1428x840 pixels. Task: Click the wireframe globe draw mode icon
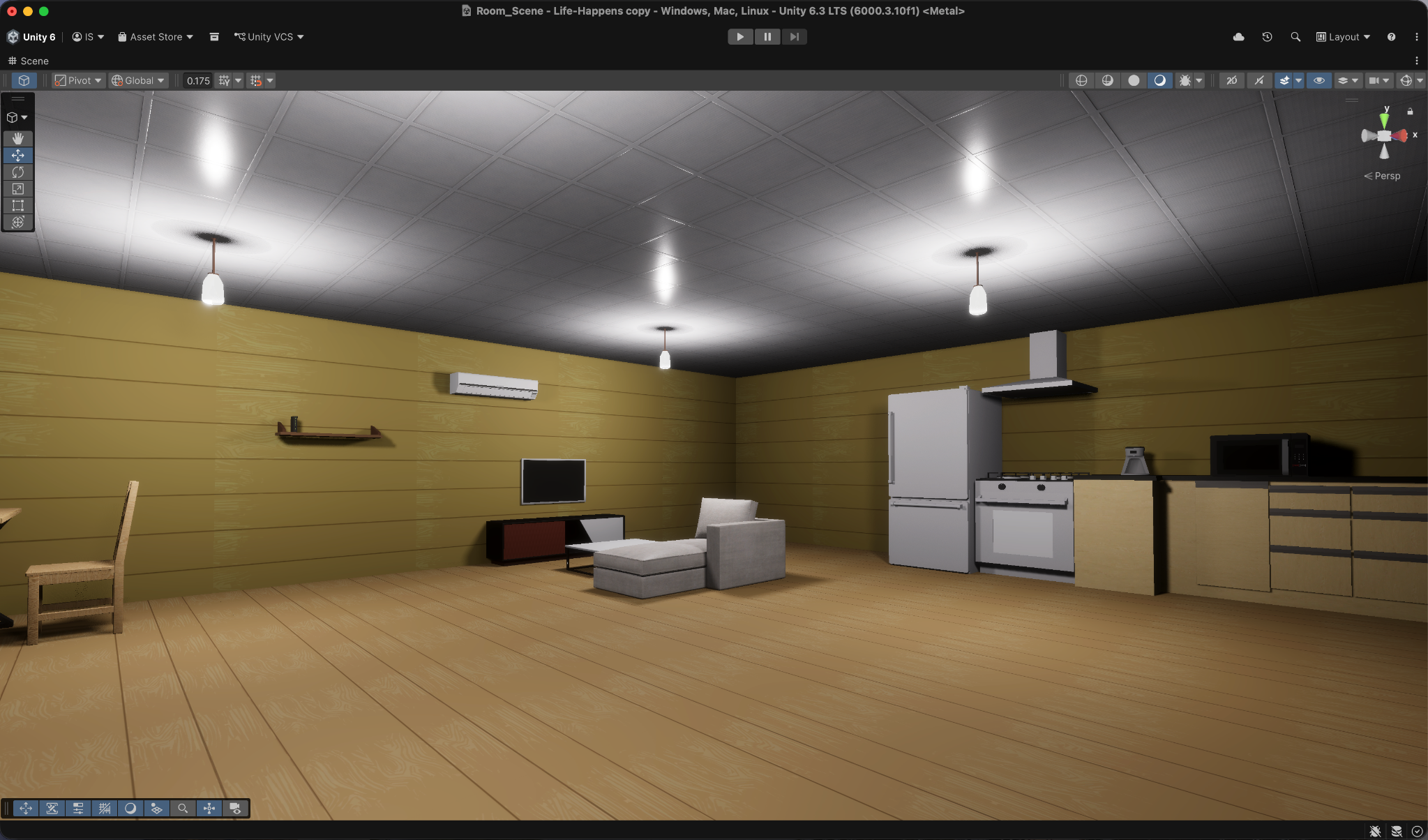coord(1081,80)
